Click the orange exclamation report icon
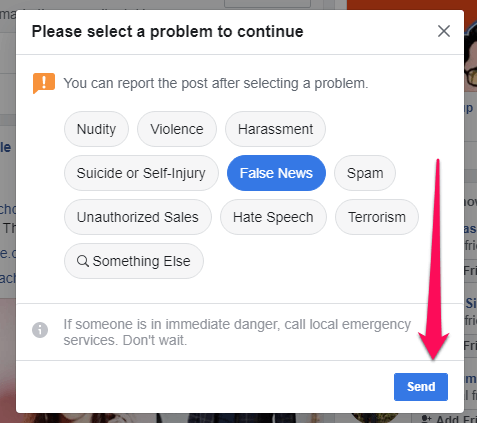This screenshot has width=477, height=423. coord(44,83)
